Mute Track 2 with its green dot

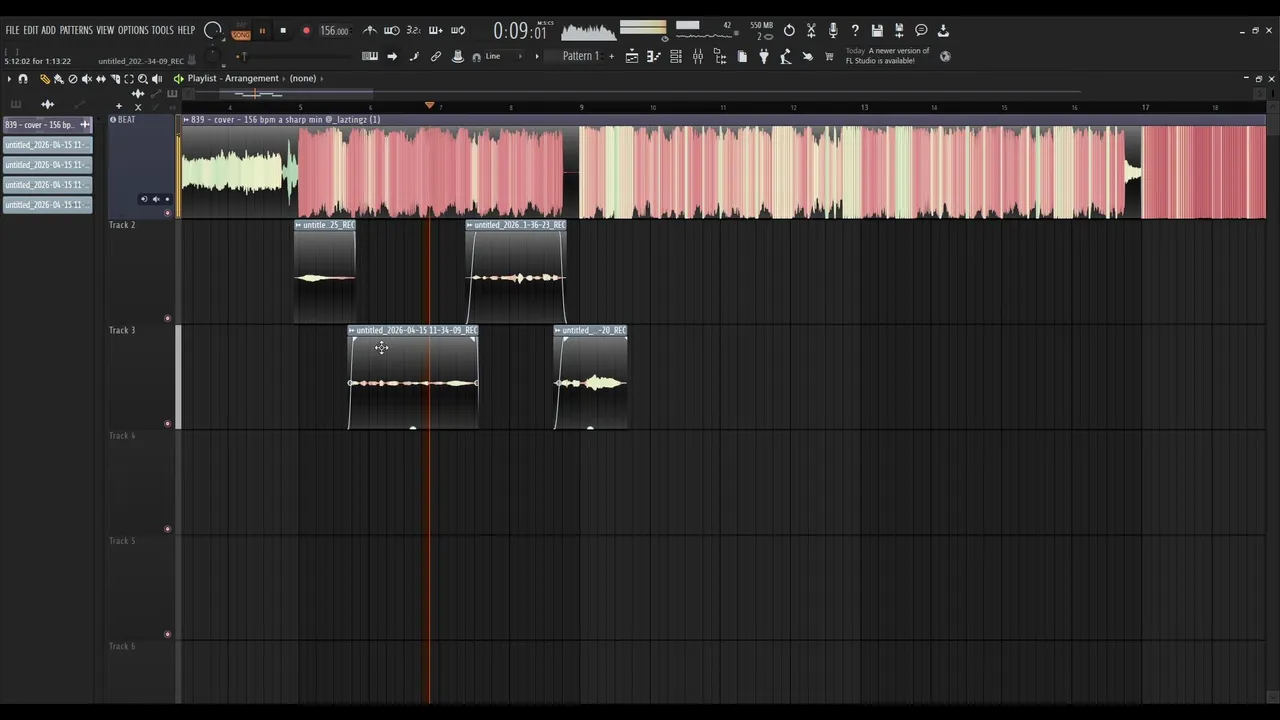pyautogui.click(x=167, y=318)
